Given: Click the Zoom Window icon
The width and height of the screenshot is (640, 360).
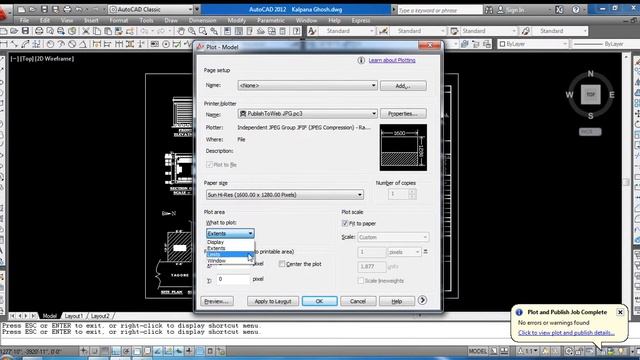Looking at the screenshot, I should (202, 31).
